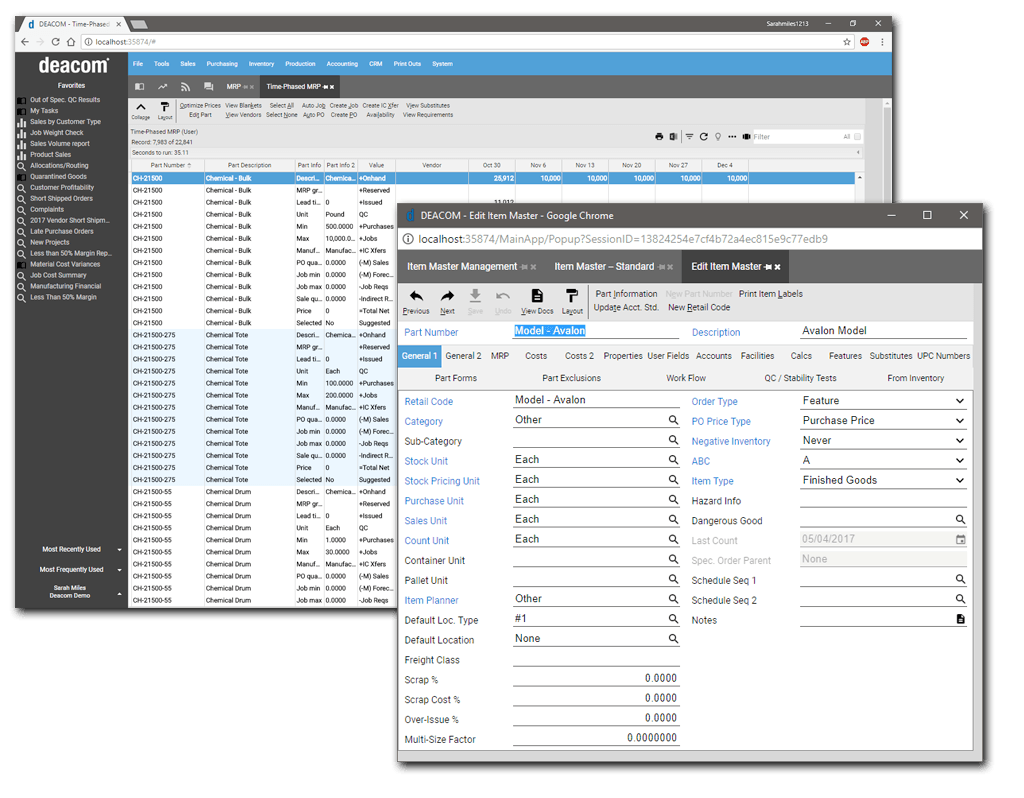Click the lookup magnifier for Stock Unit

673,460
